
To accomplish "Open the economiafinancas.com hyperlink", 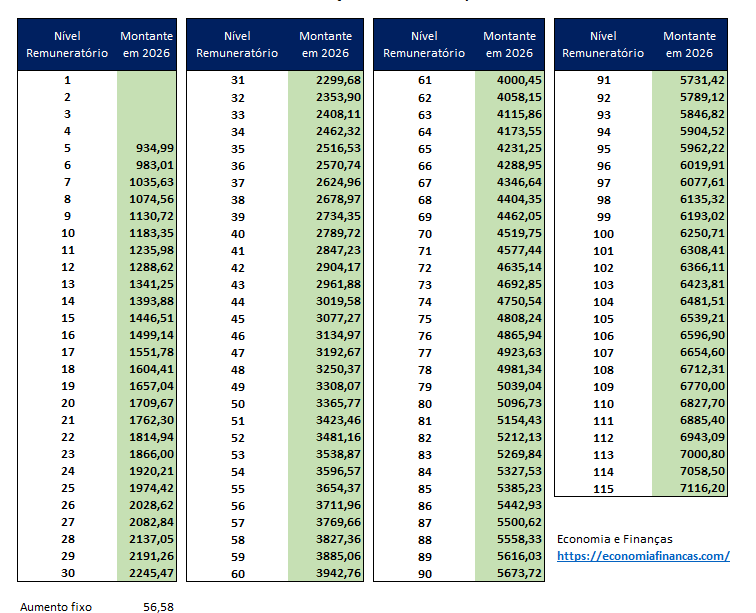I will (x=643, y=556).
